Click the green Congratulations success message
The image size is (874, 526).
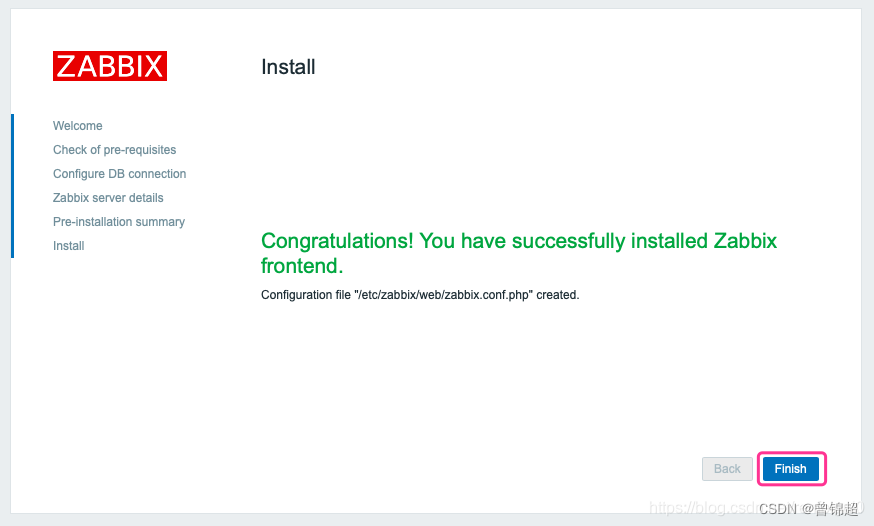[518, 253]
